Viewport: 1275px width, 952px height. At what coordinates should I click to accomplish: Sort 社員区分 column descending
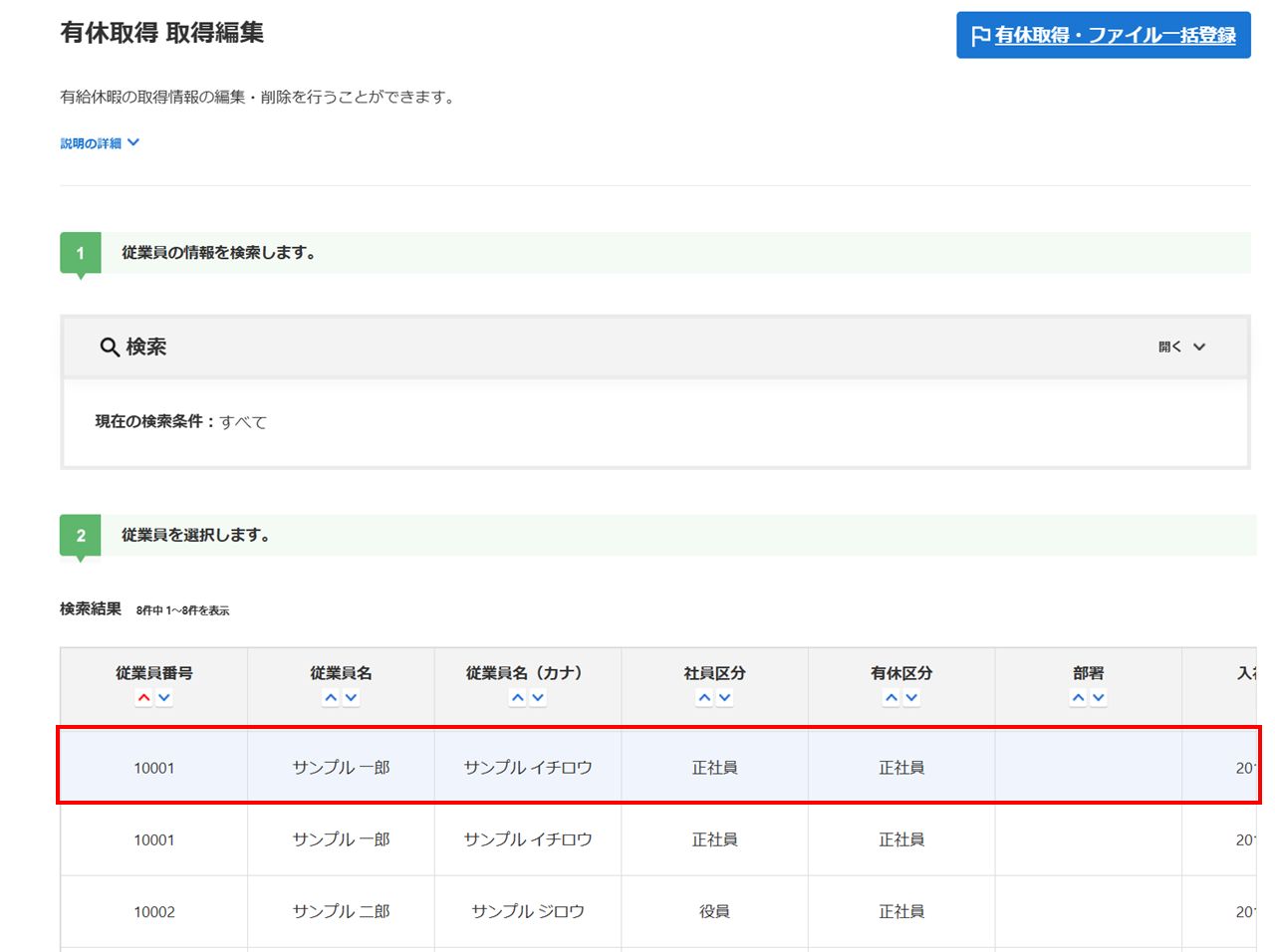(725, 698)
